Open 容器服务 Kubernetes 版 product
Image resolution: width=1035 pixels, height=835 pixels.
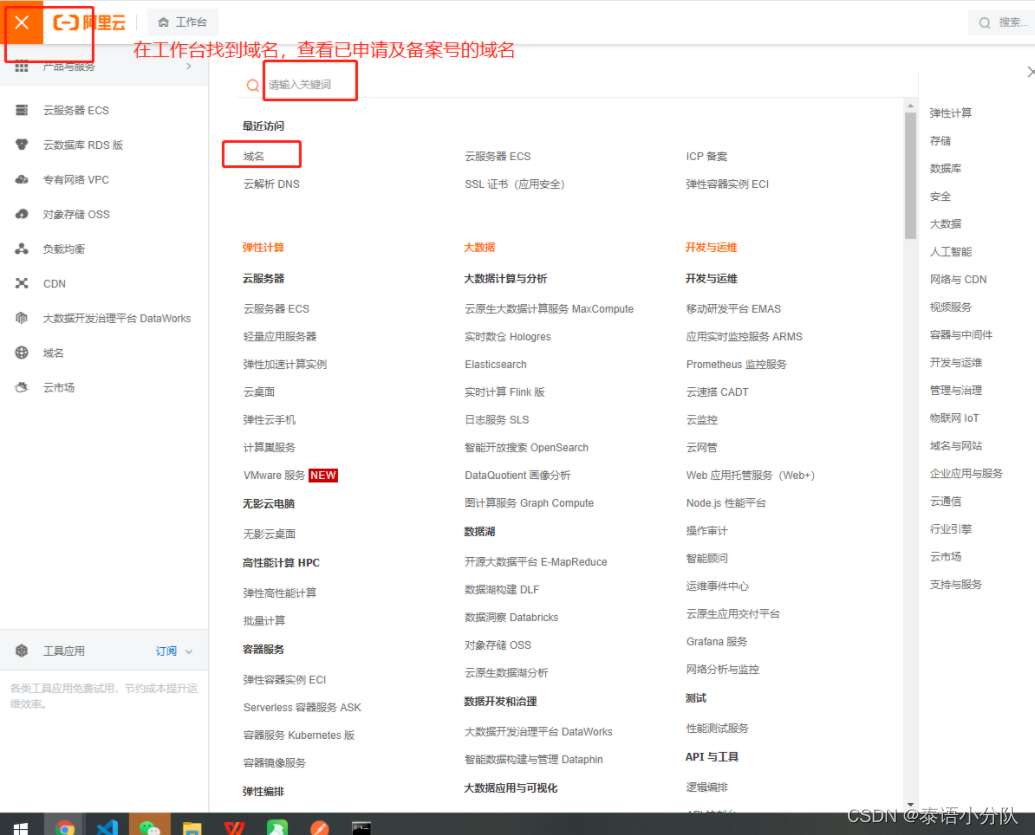[299, 735]
